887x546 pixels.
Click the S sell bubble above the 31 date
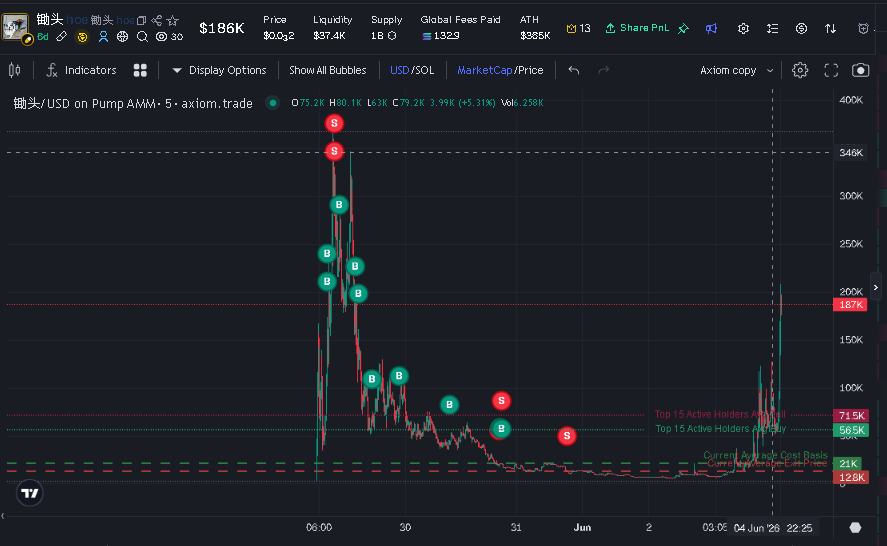(501, 401)
